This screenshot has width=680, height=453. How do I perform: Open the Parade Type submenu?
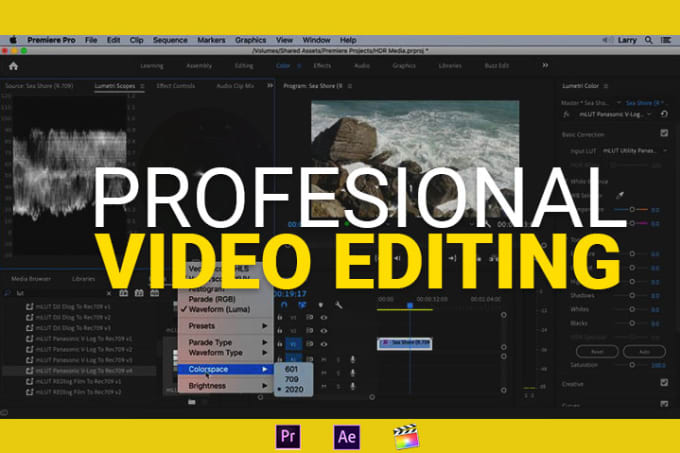pyautogui.click(x=226, y=342)
